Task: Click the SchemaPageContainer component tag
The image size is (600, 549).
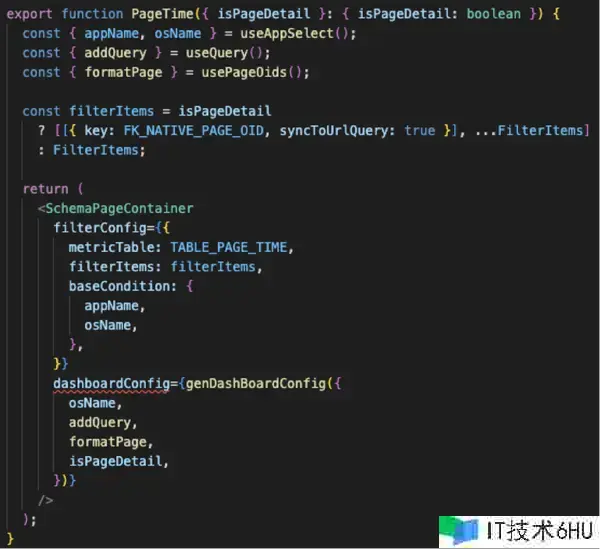Action: pyautogui.click(x=119, y=209)
